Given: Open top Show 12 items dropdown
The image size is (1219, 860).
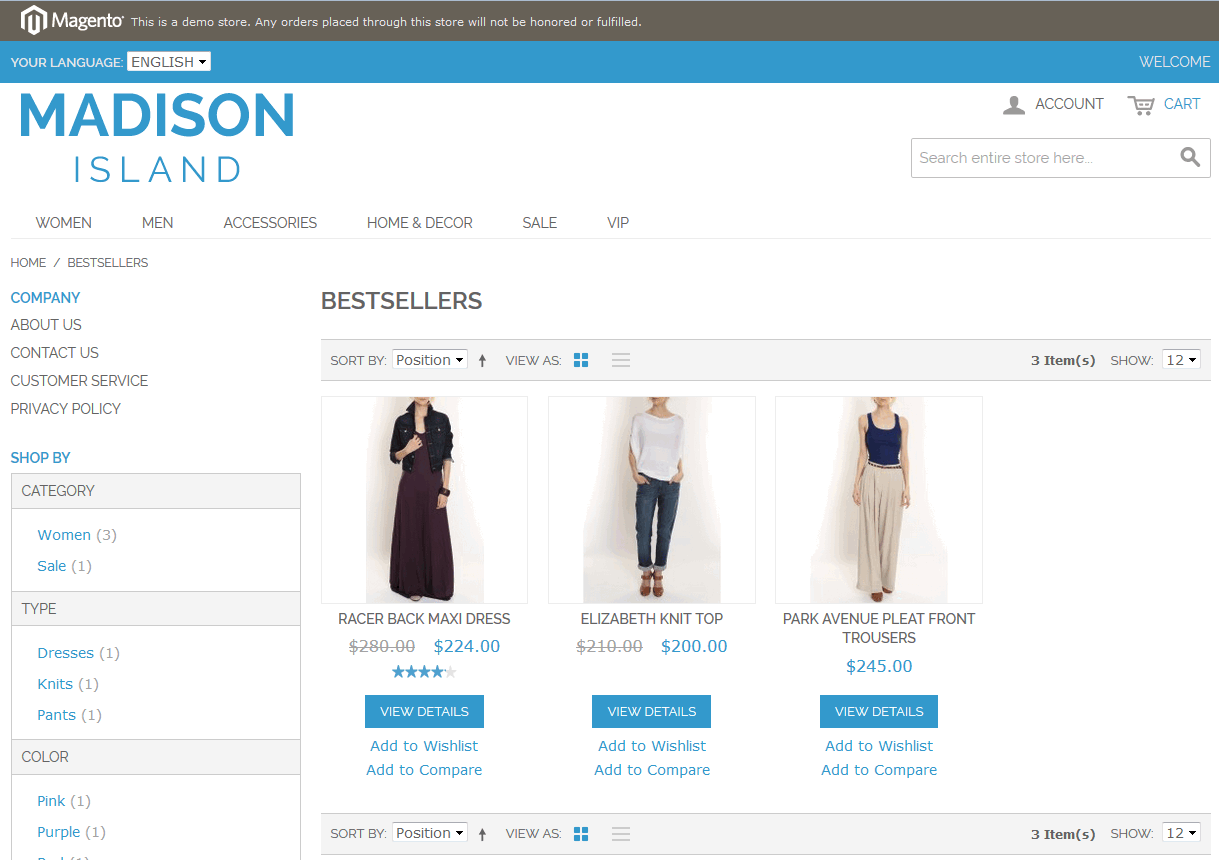Looking at the screenshot, I should (x=1181, y=360).
